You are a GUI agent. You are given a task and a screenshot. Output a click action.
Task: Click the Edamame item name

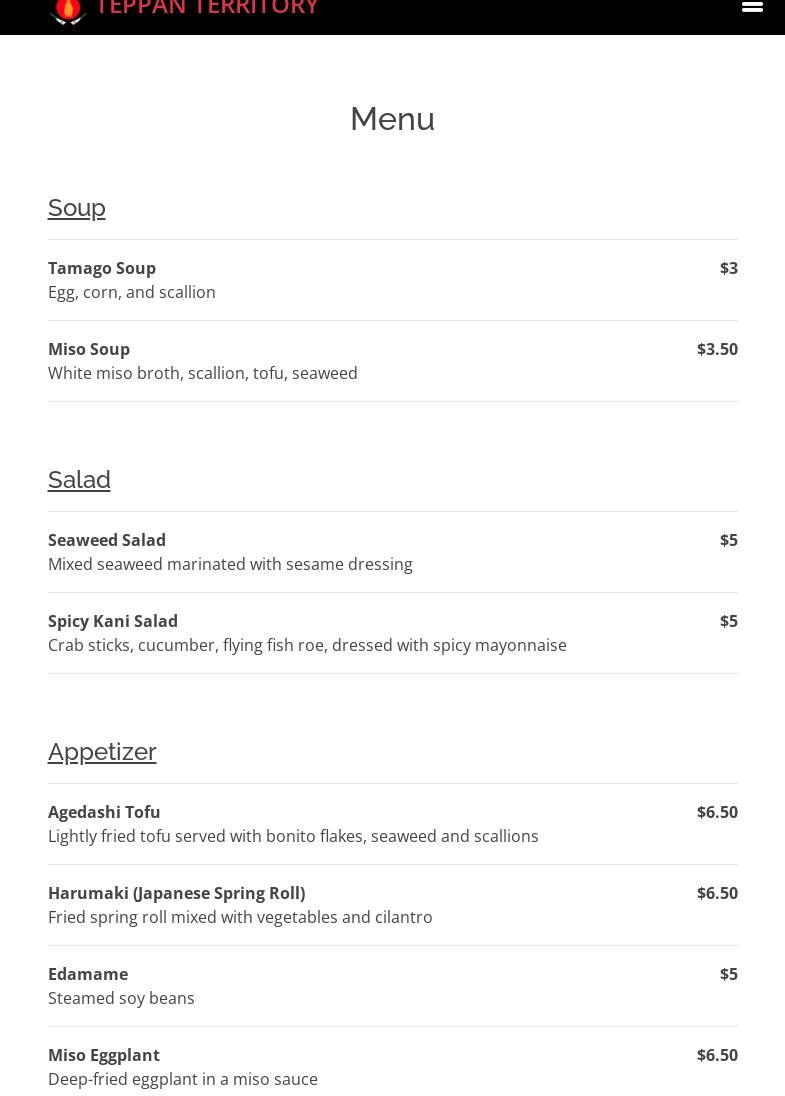88,974
